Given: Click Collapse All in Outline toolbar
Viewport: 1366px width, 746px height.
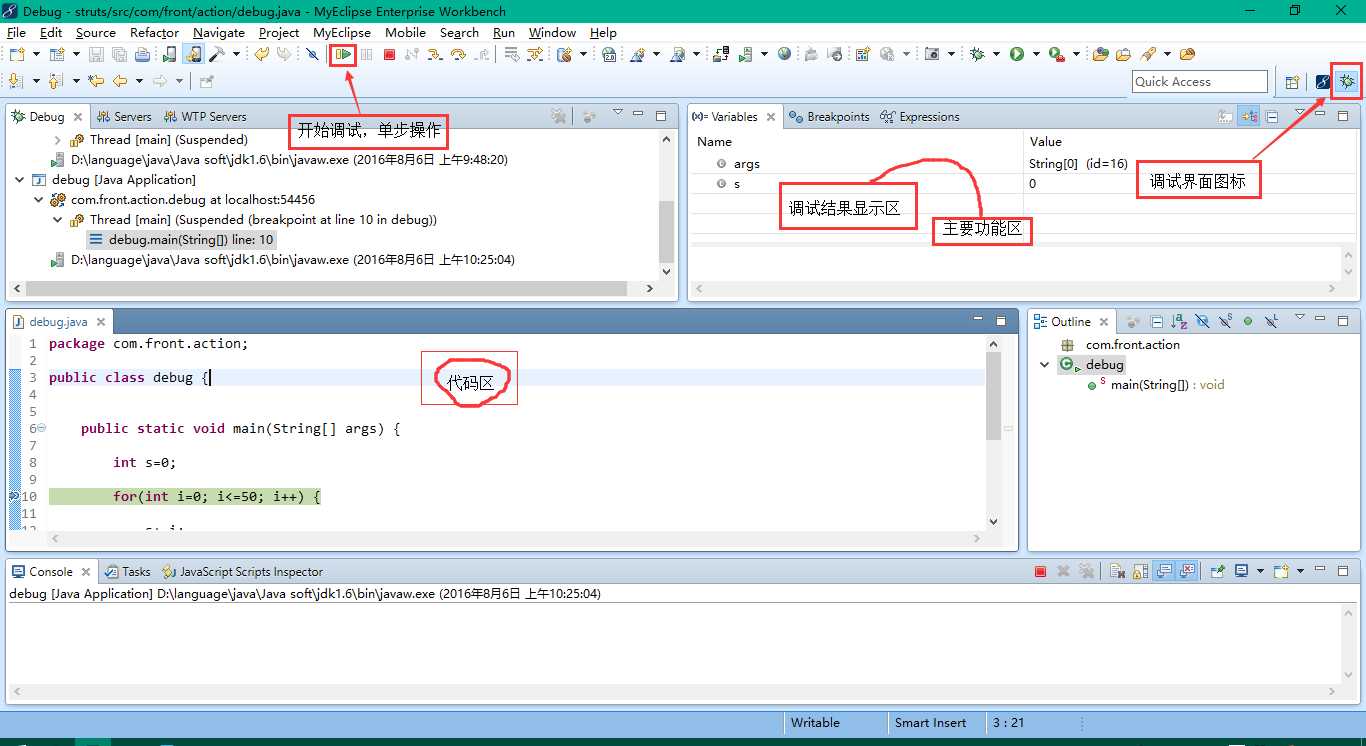Looking at the screenshot, I should coord(1157,322).
